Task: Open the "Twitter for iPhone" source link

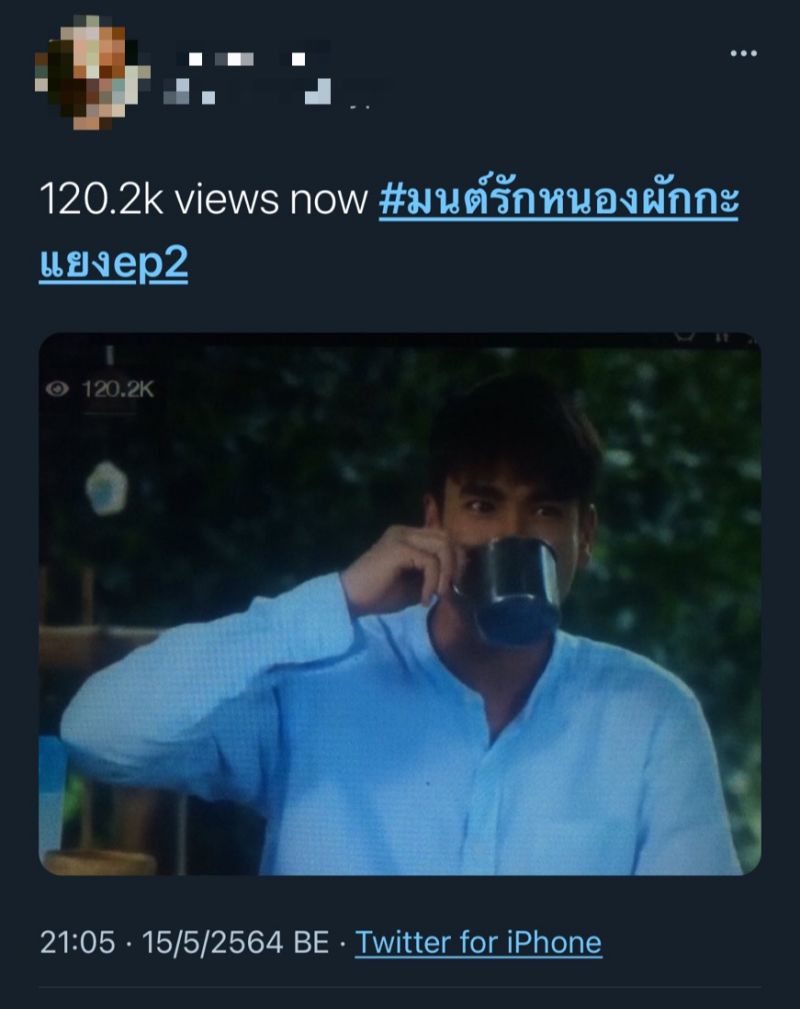Action: pos(478,942)
